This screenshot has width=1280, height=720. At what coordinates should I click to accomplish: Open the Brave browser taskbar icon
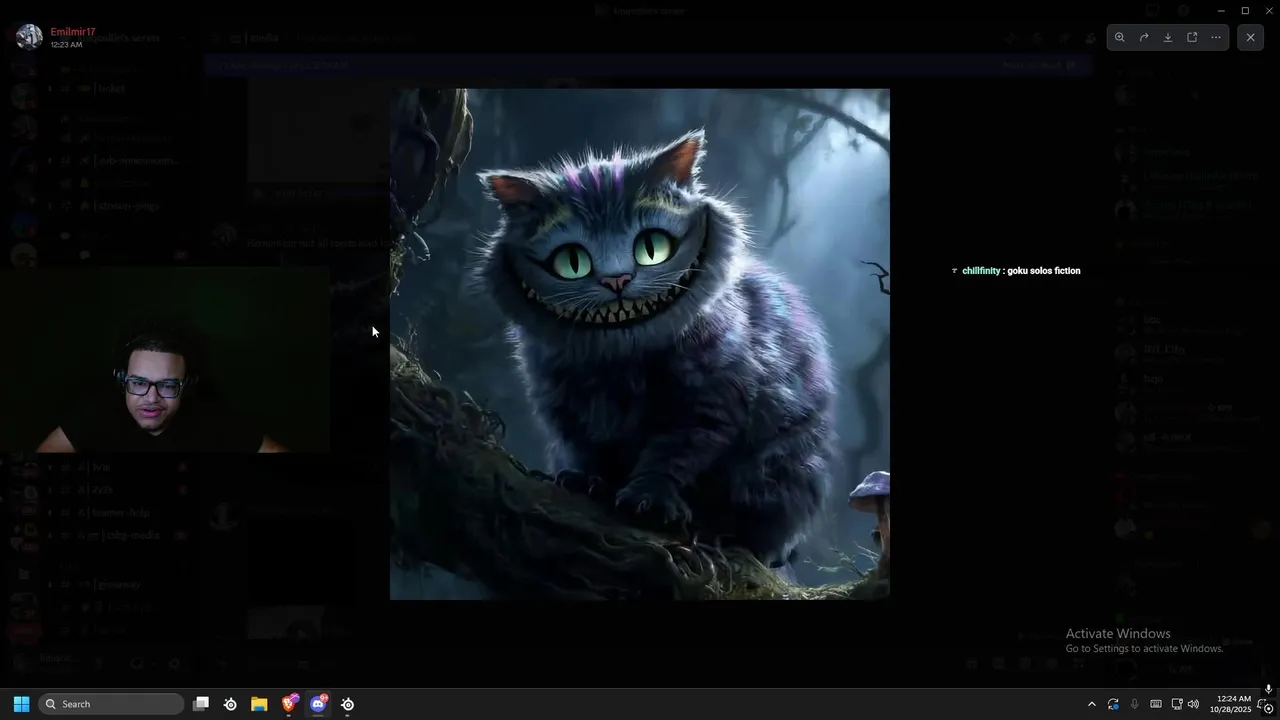(289, 704)
